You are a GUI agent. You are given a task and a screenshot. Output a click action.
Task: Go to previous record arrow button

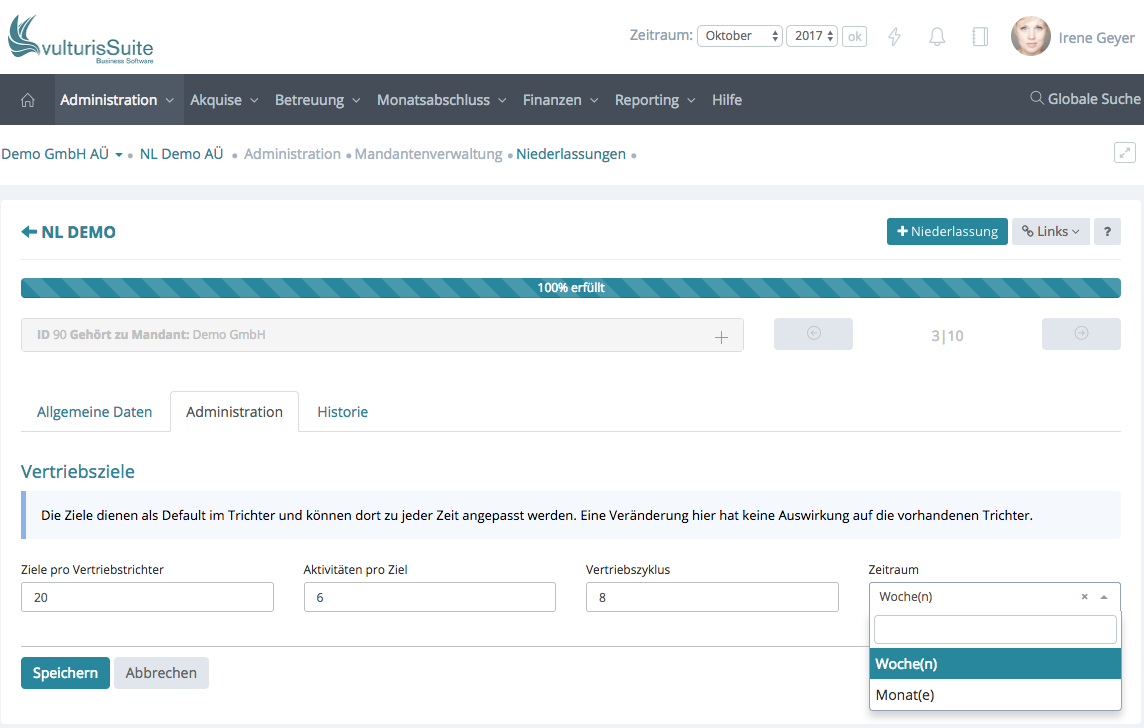(813, 334)
